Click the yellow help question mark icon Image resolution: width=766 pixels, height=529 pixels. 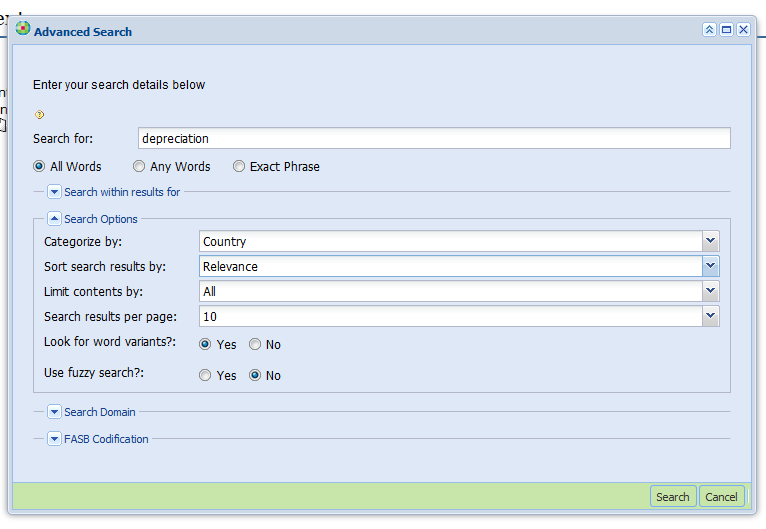coord(39,115)
